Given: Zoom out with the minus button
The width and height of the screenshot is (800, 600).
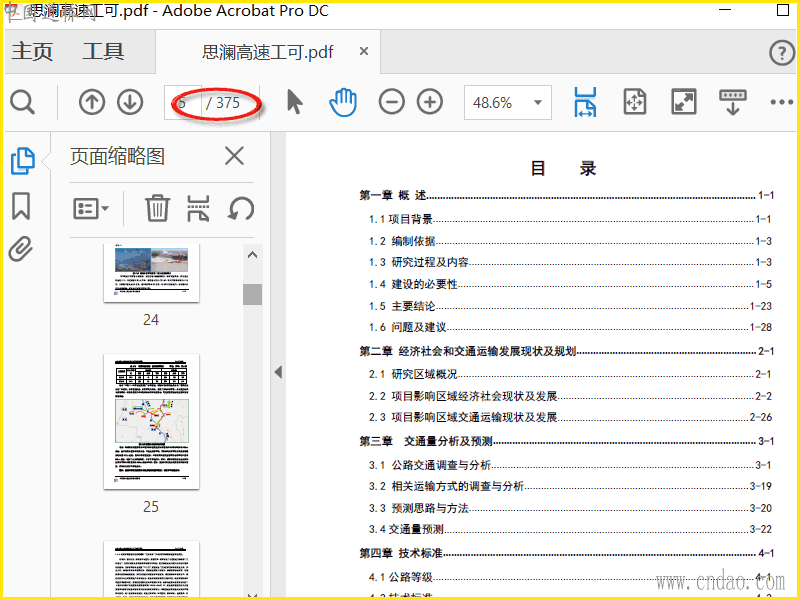Looking at the screenshot, I should tap(391, 102).
